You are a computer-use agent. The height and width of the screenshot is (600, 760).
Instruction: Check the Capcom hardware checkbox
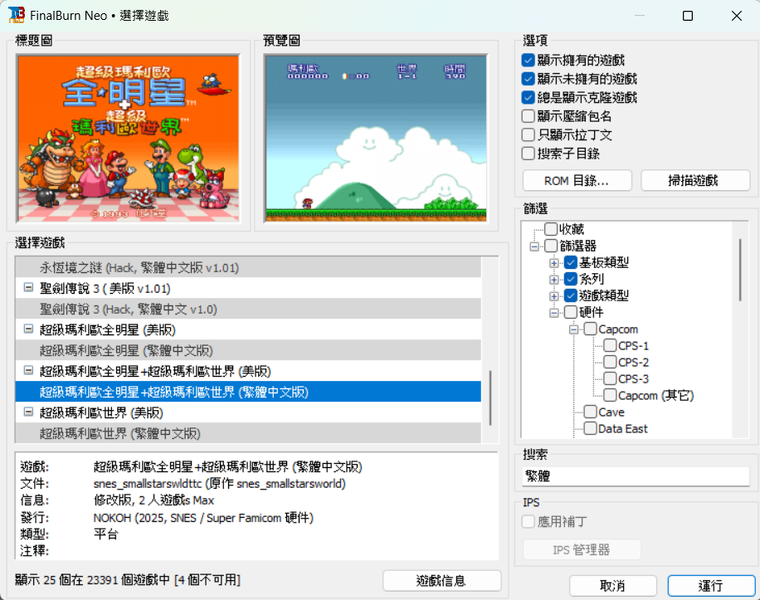pos(590,329)
